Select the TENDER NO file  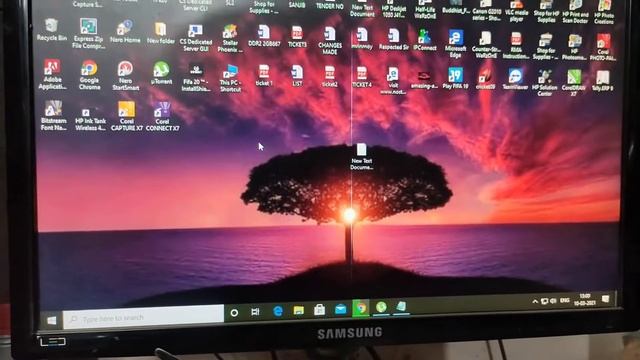point(330,5)
